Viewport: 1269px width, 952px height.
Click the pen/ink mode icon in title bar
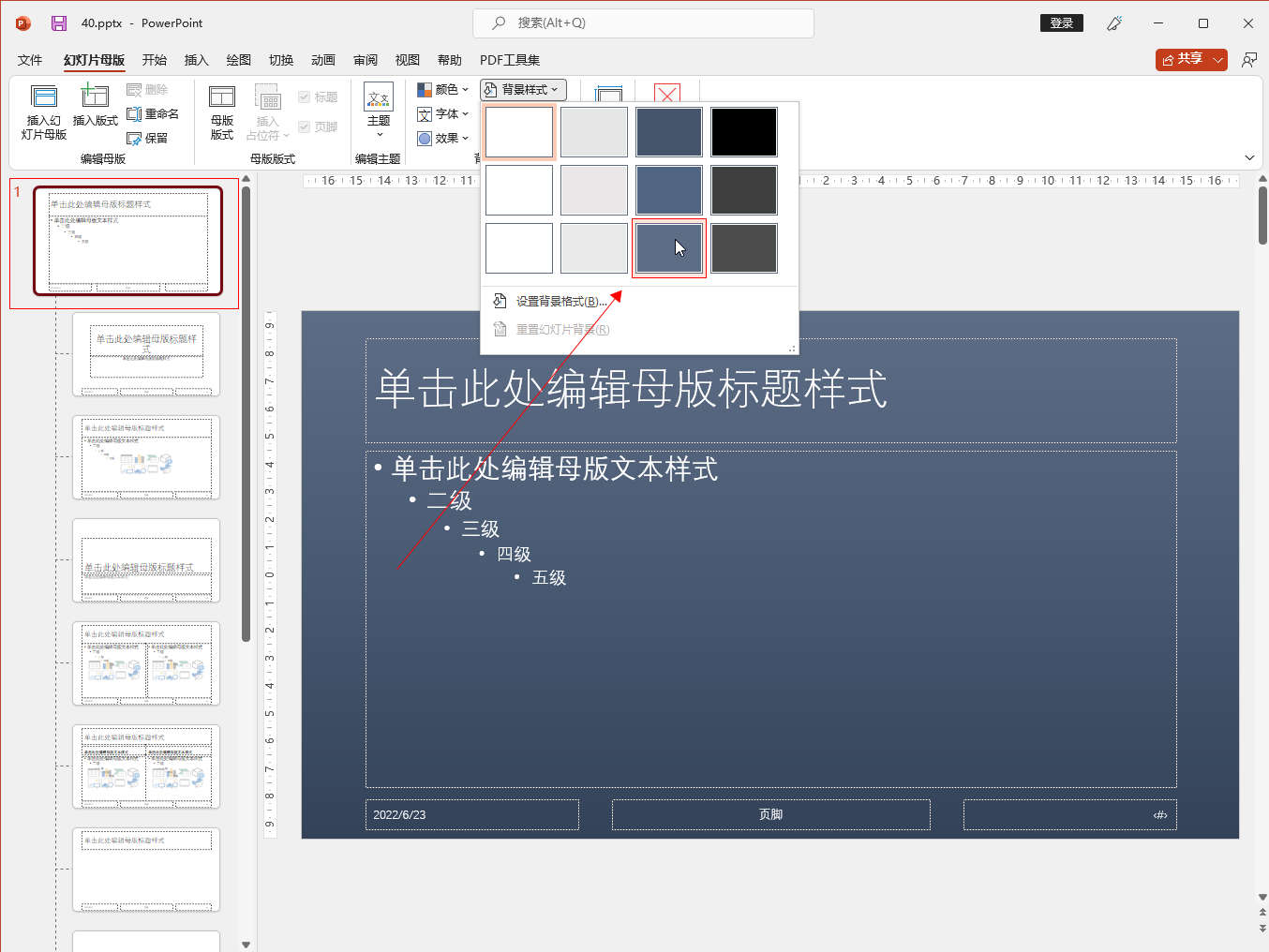1114,23
